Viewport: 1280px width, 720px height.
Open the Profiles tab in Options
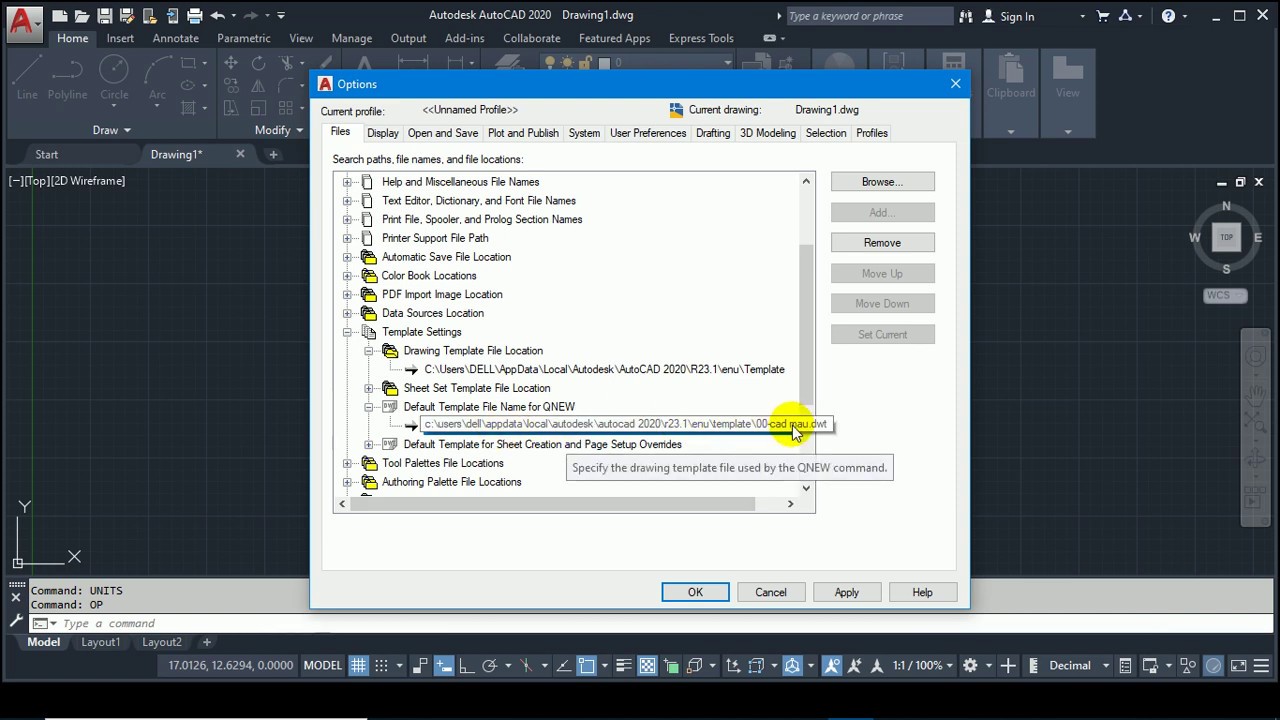pos(872,133)
